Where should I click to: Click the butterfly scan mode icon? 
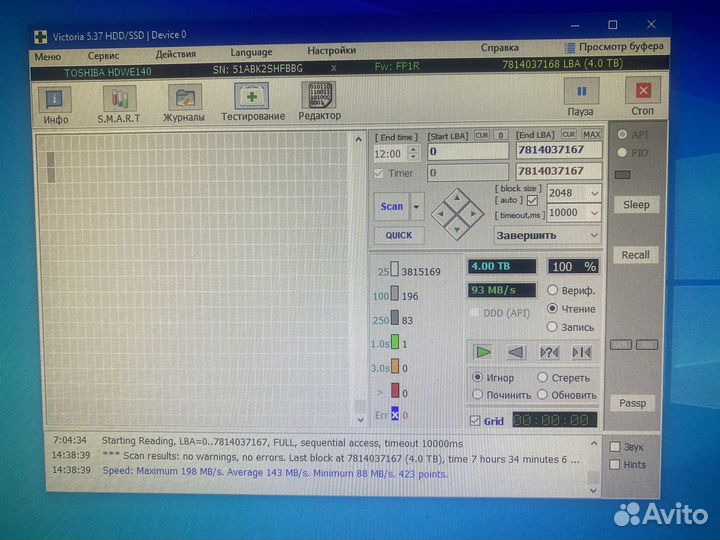[x=581, y=353]
